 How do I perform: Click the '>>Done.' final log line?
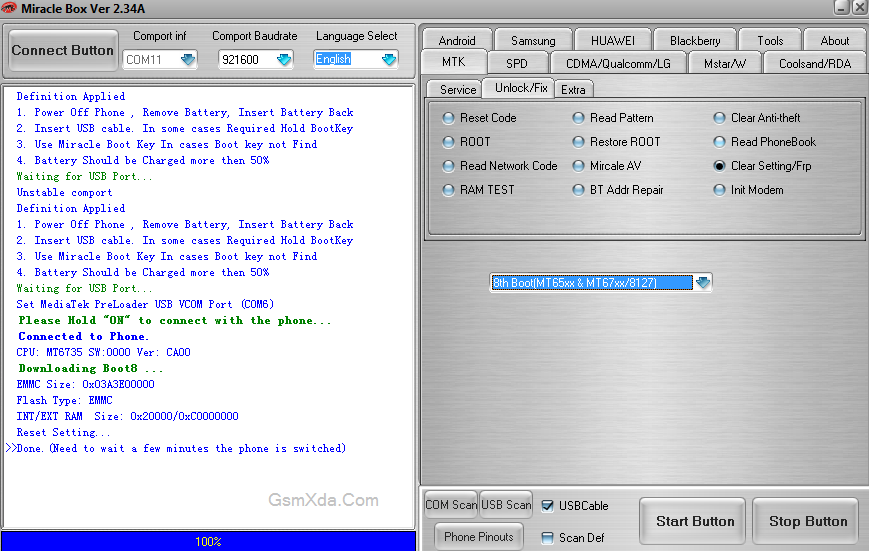pos(176,448)
